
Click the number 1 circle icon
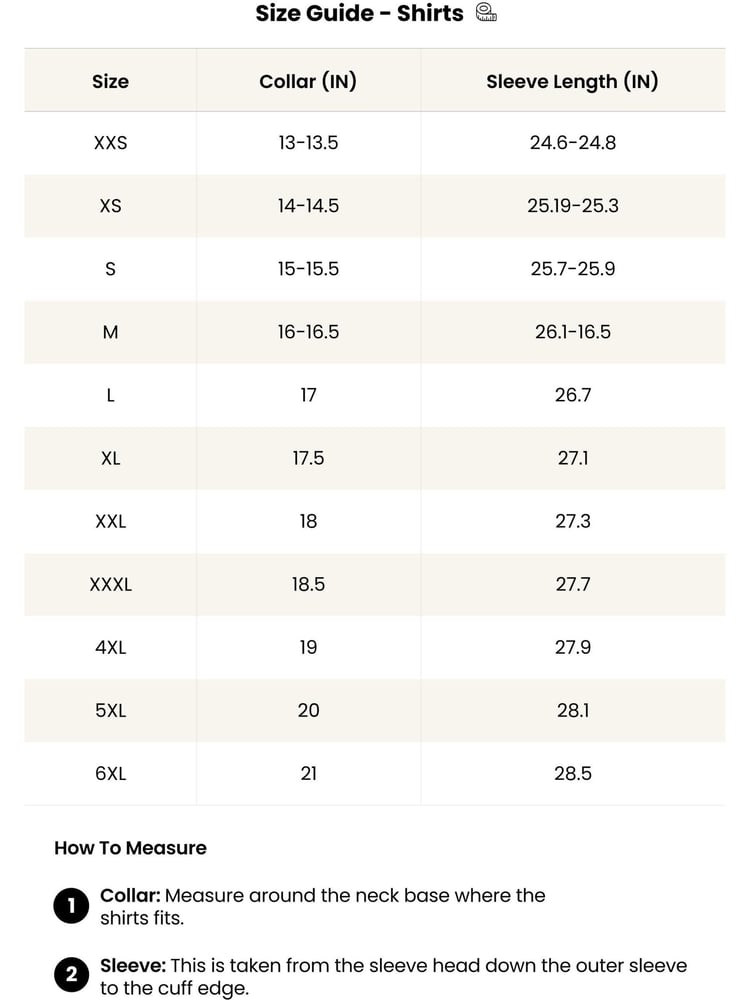click(71, 906)
